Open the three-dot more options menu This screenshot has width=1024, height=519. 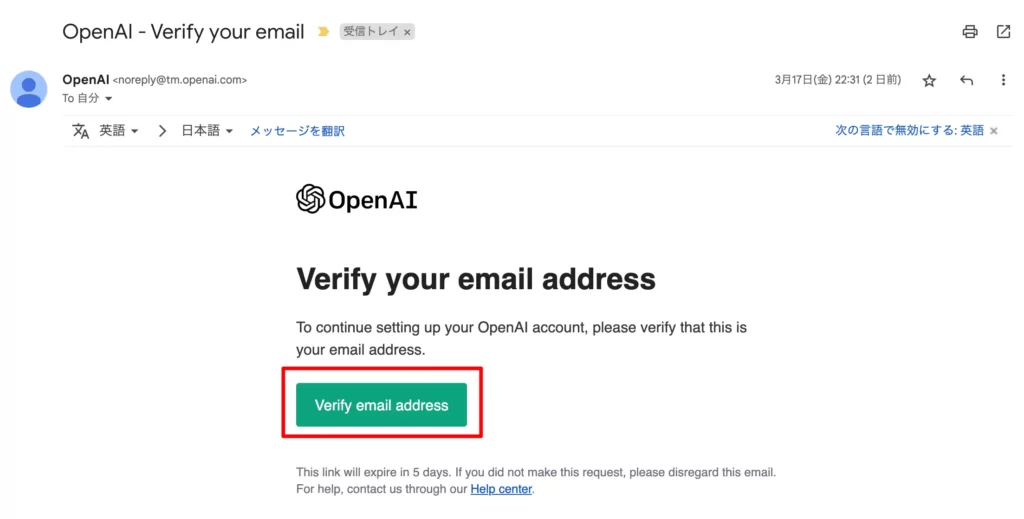pyautogui.click(x=1003, y=80)
